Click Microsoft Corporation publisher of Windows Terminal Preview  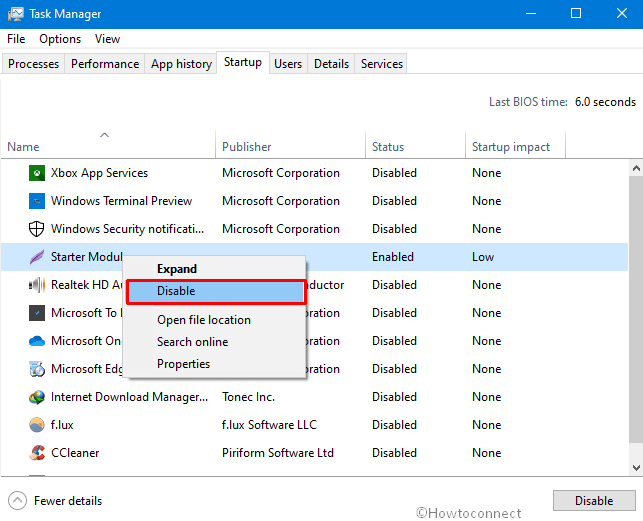[281, 201]
